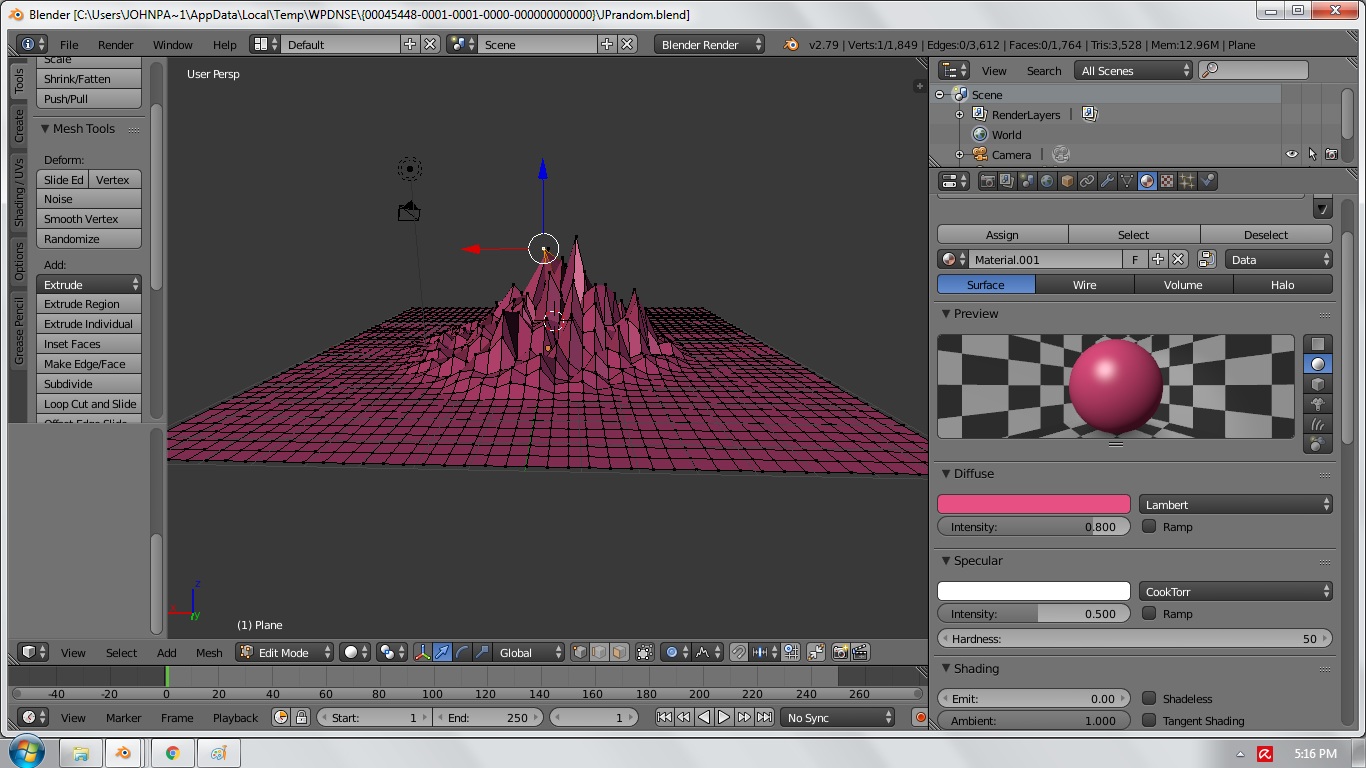1366x768 pixels.
Task: Enable the Shadeless checkbox
Action: (x=1150, y=699)
